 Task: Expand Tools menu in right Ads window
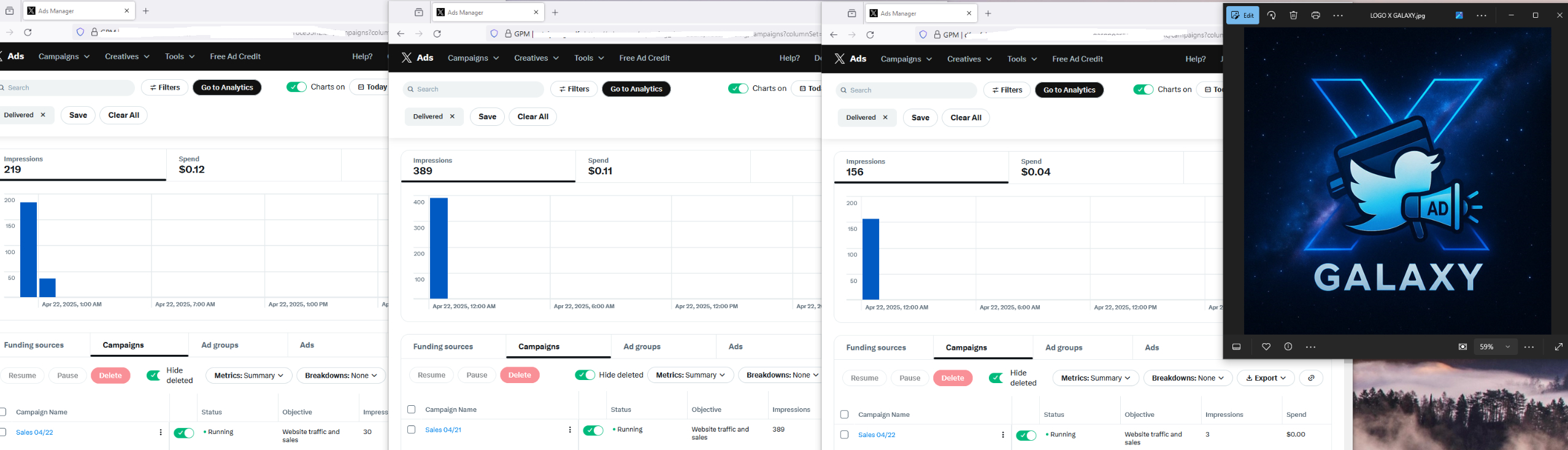coord(1022,59)
